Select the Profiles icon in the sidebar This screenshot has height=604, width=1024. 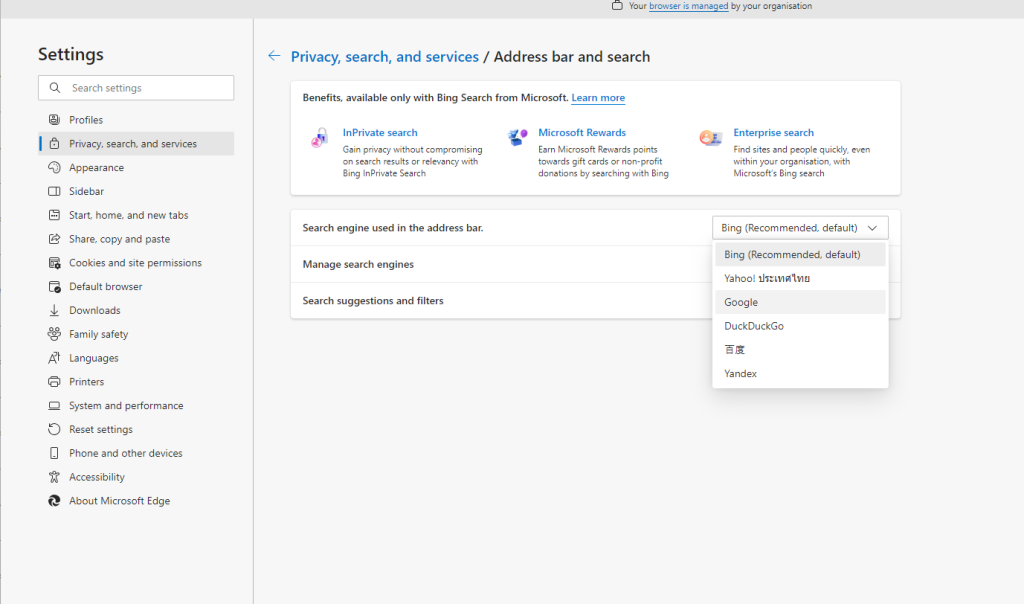click(52, 119)
